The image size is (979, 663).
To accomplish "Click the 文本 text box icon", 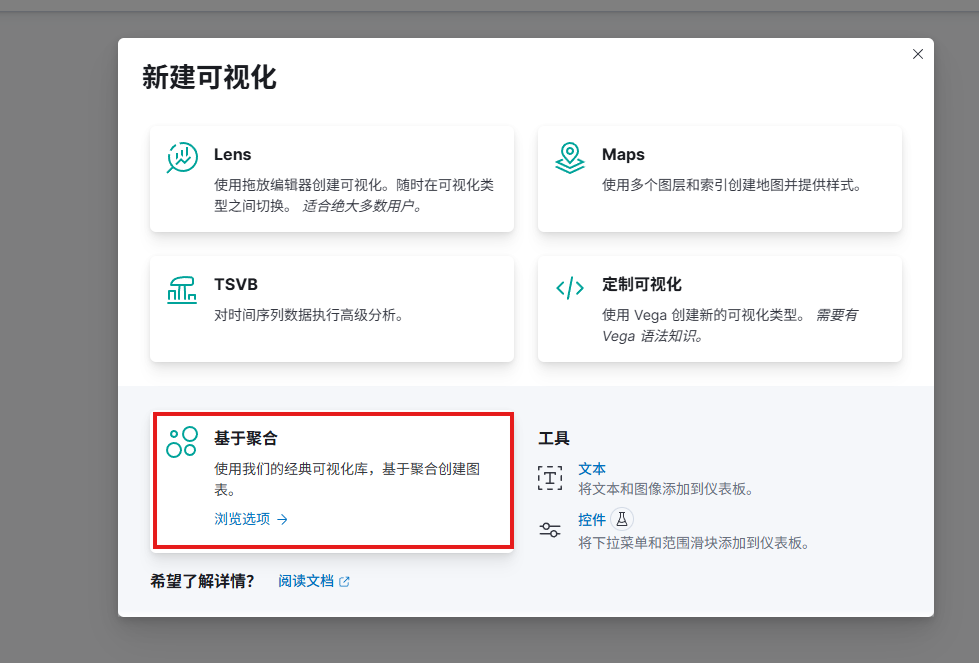I will (550, 477).
